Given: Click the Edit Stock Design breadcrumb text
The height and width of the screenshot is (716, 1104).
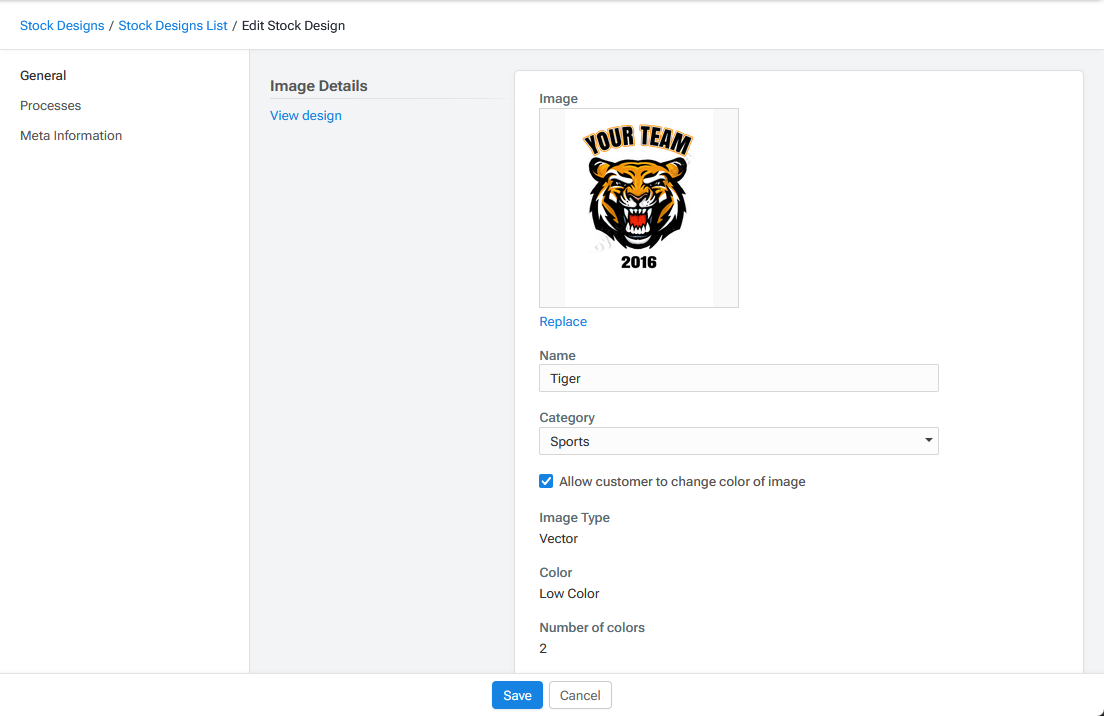Looking at the screenshot, I should pyautogui.click(x=293, y=26).
